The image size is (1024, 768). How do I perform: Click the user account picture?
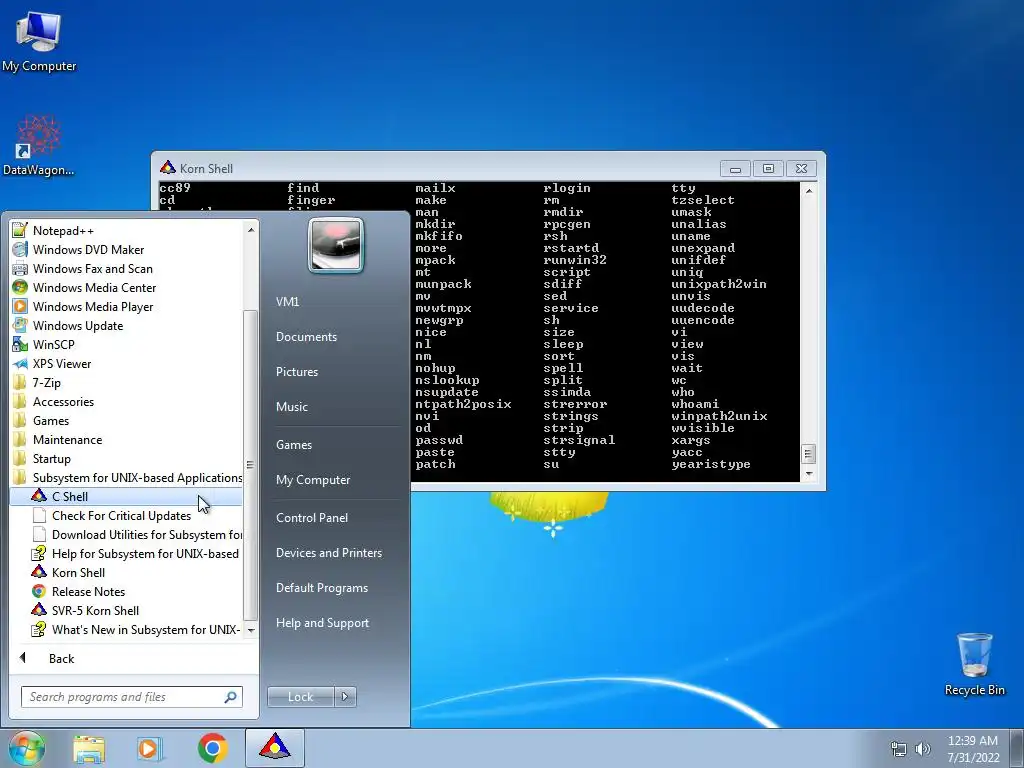tap(336, 245)
